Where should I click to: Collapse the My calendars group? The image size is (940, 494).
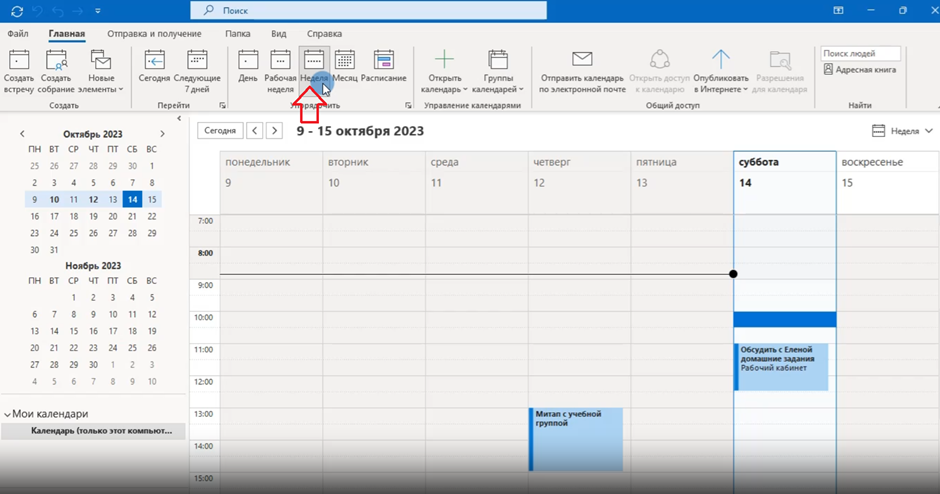[x=7, y=414]
